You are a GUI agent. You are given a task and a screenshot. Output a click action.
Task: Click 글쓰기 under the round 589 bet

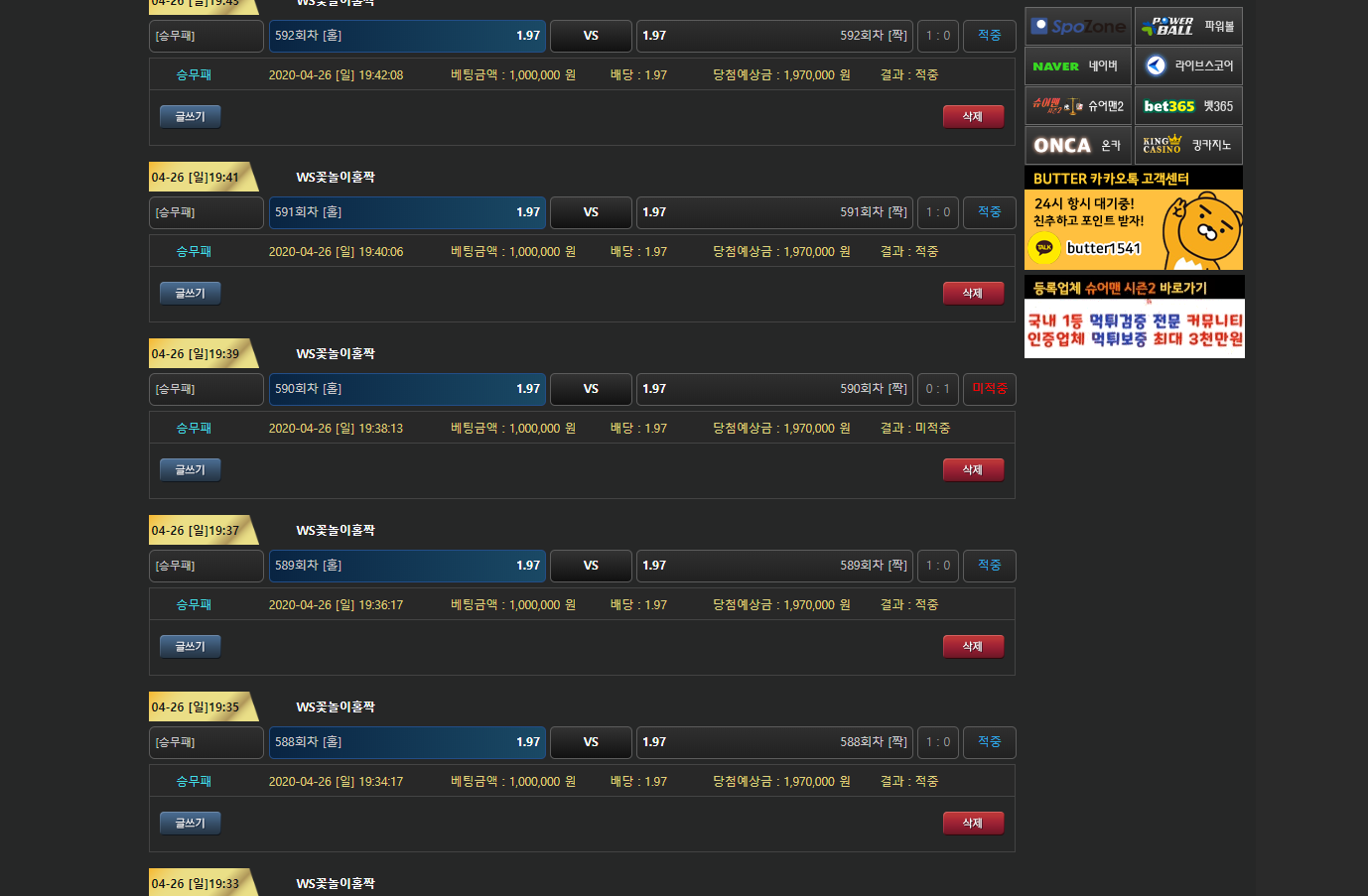tap(190, 647)
